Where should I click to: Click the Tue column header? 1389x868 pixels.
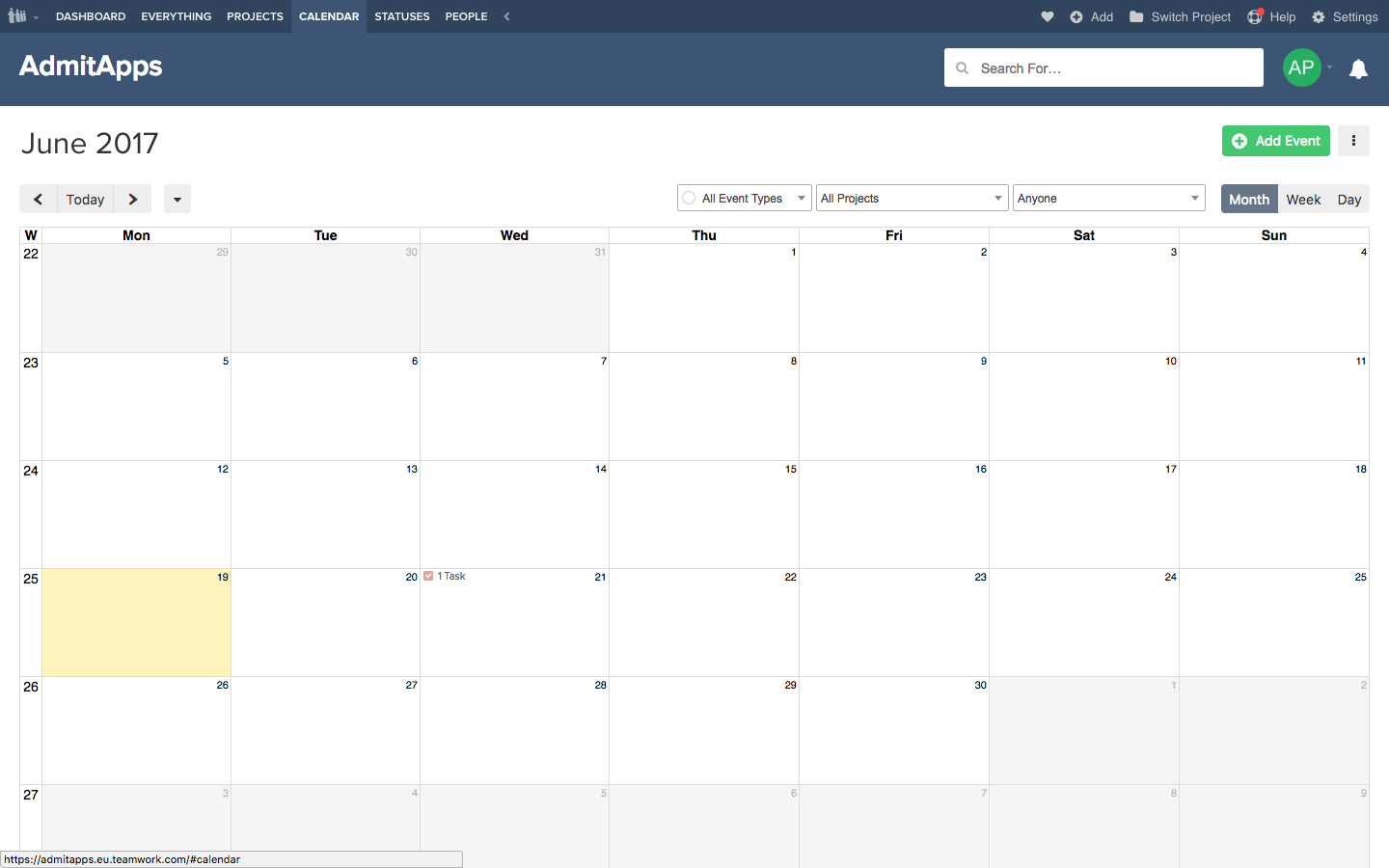tap(326, 235)
